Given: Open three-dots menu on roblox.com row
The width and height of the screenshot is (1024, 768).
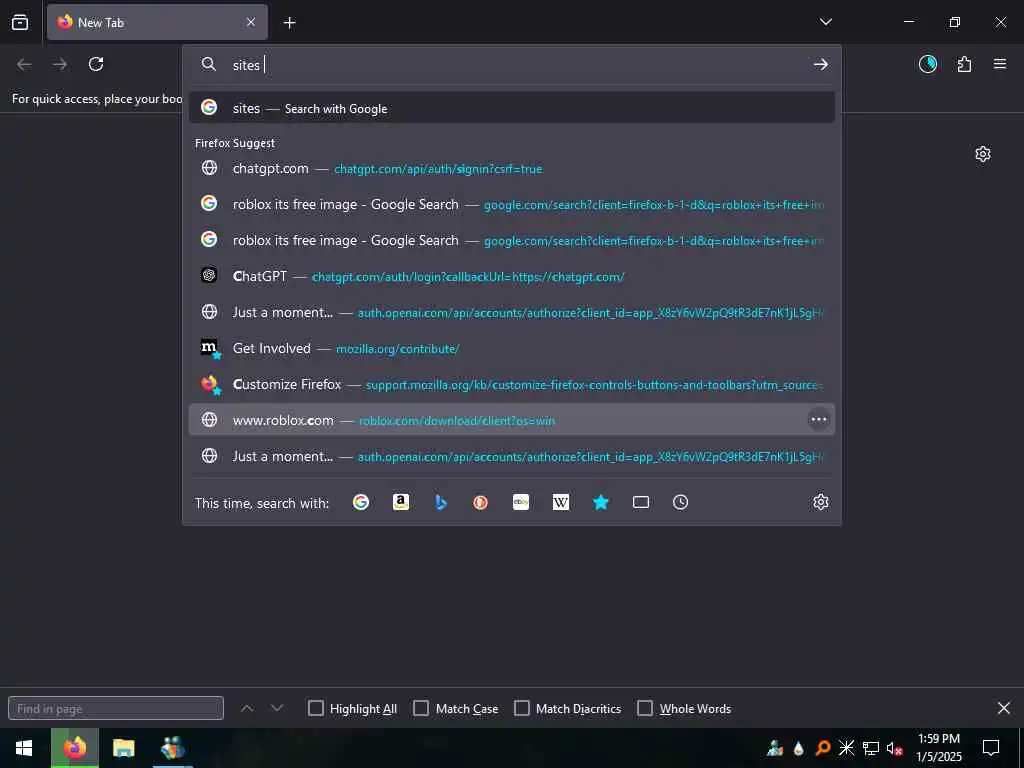Looking at the screenshot, I should tap(819, 419).
